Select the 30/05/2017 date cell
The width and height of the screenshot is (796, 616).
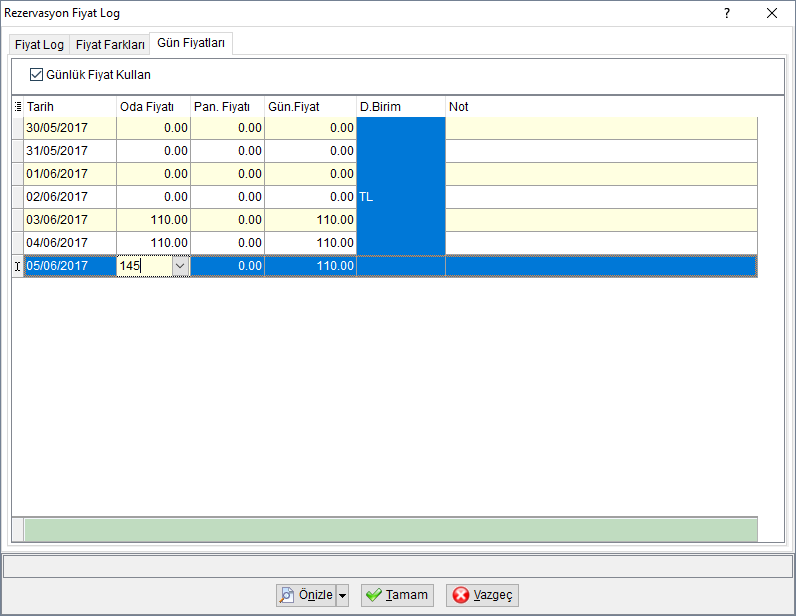70,128
